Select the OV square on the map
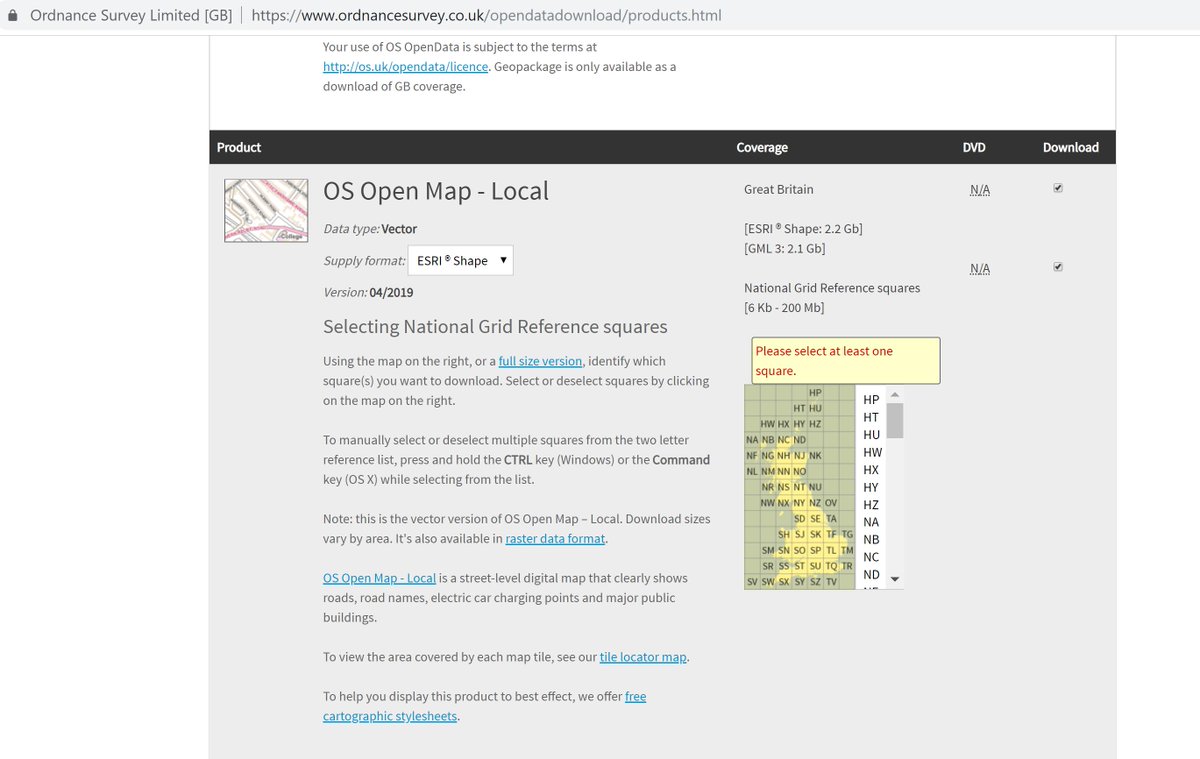 (831, 503)
